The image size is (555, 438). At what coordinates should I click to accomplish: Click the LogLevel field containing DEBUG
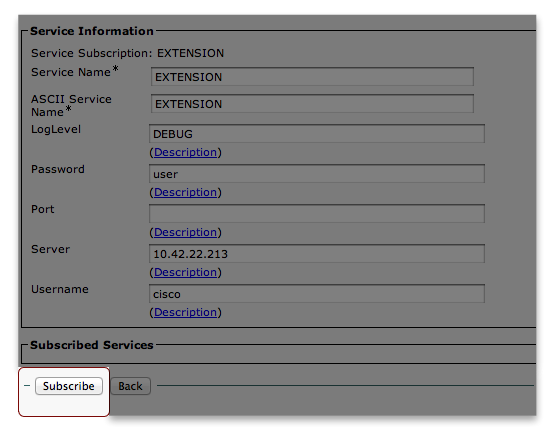point(317,133)
